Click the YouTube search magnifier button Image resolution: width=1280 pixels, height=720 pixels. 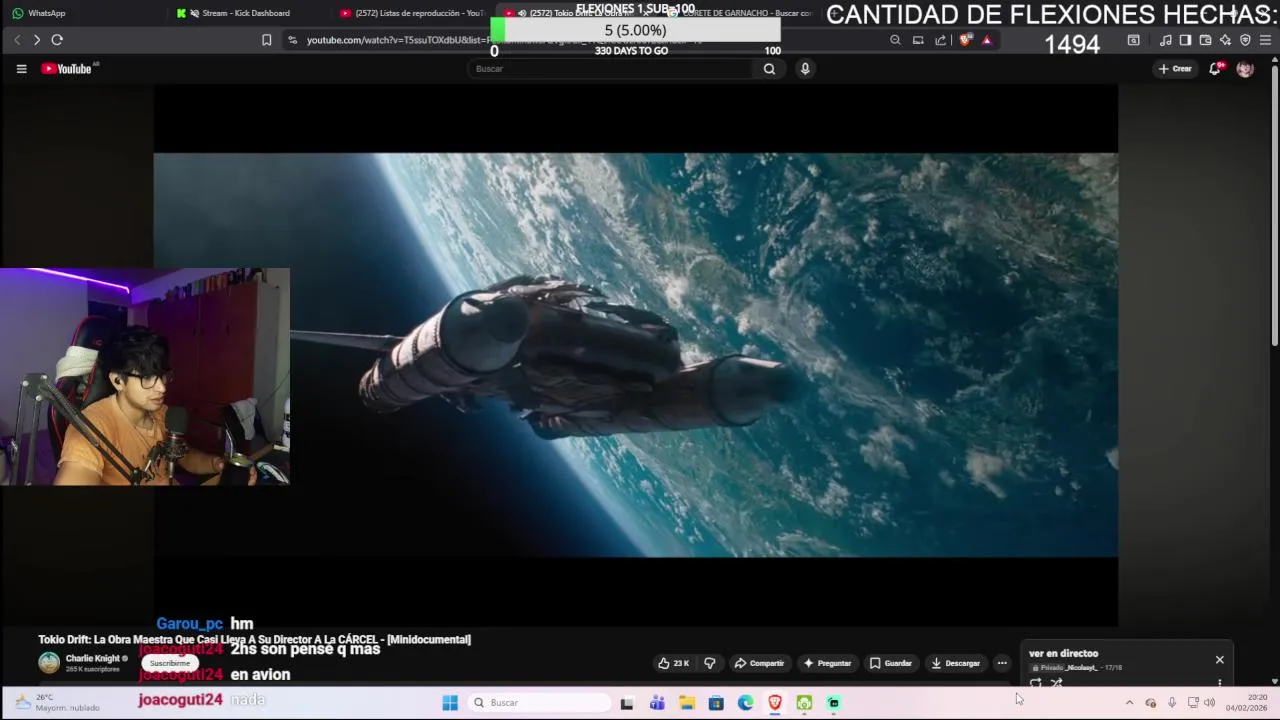click(769, 69)
